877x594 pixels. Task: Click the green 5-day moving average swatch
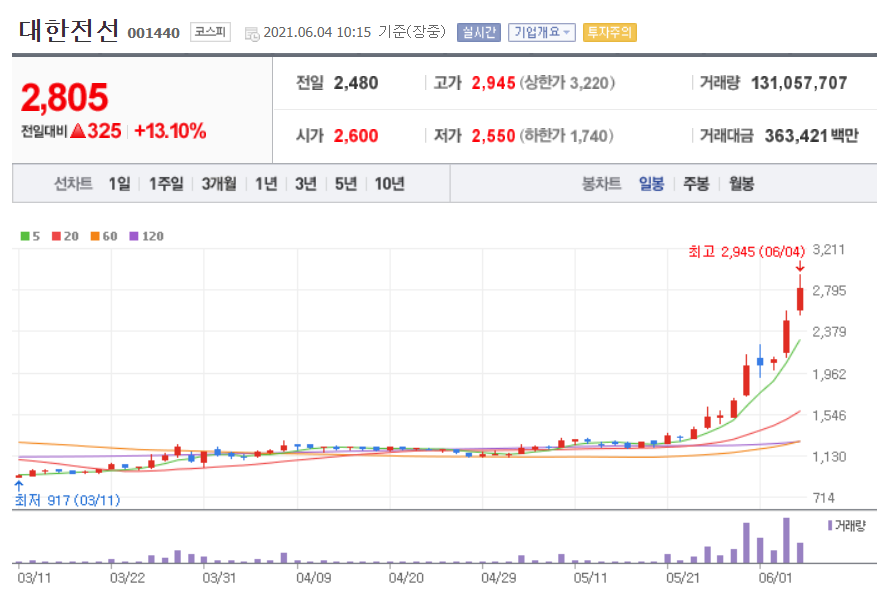pos(25,236)
